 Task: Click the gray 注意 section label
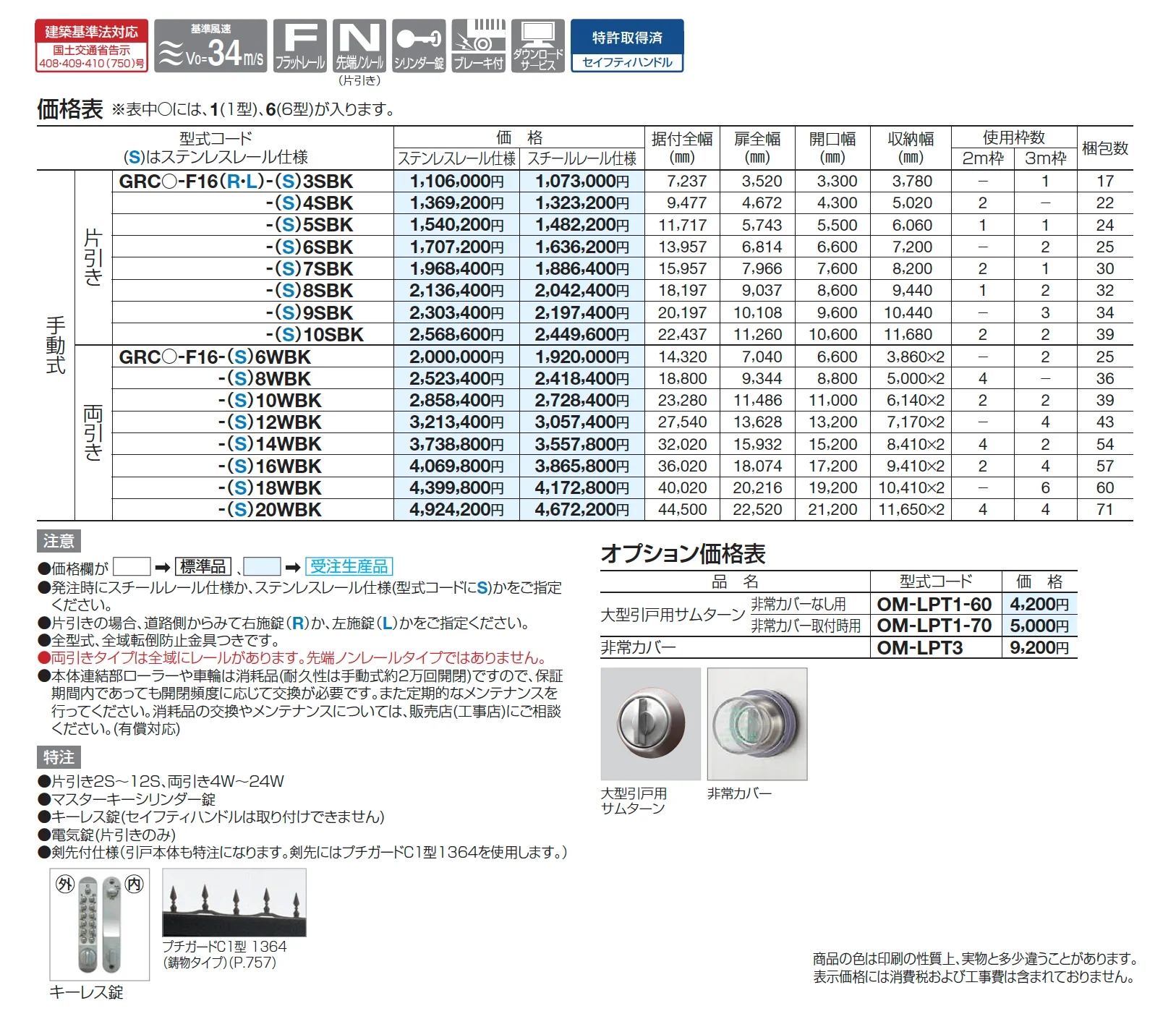point(59,541)
